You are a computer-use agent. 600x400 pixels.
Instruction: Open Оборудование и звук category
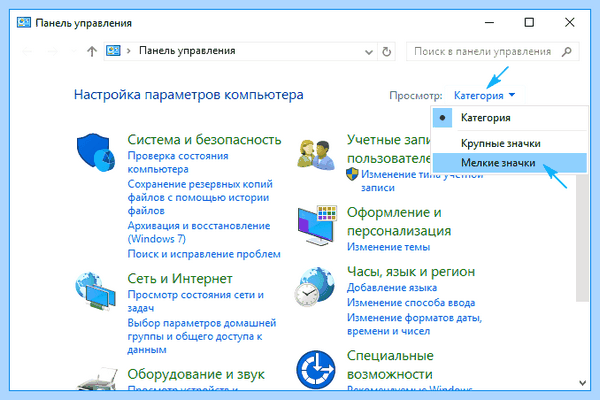pos(196,374)
